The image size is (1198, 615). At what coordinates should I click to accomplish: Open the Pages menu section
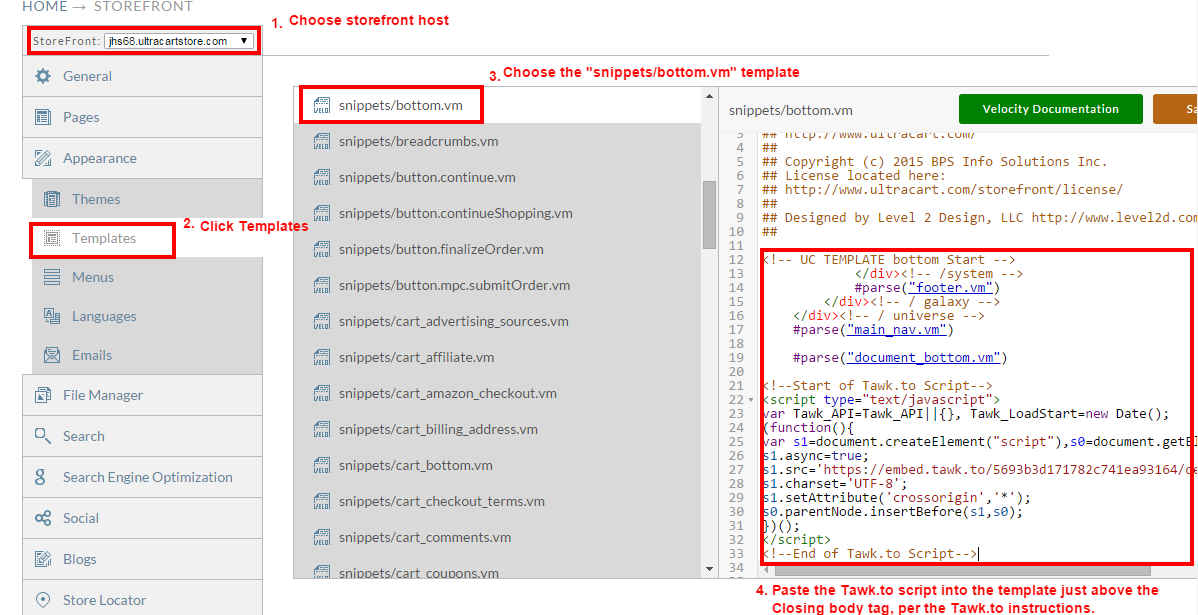tap(142, 117)
